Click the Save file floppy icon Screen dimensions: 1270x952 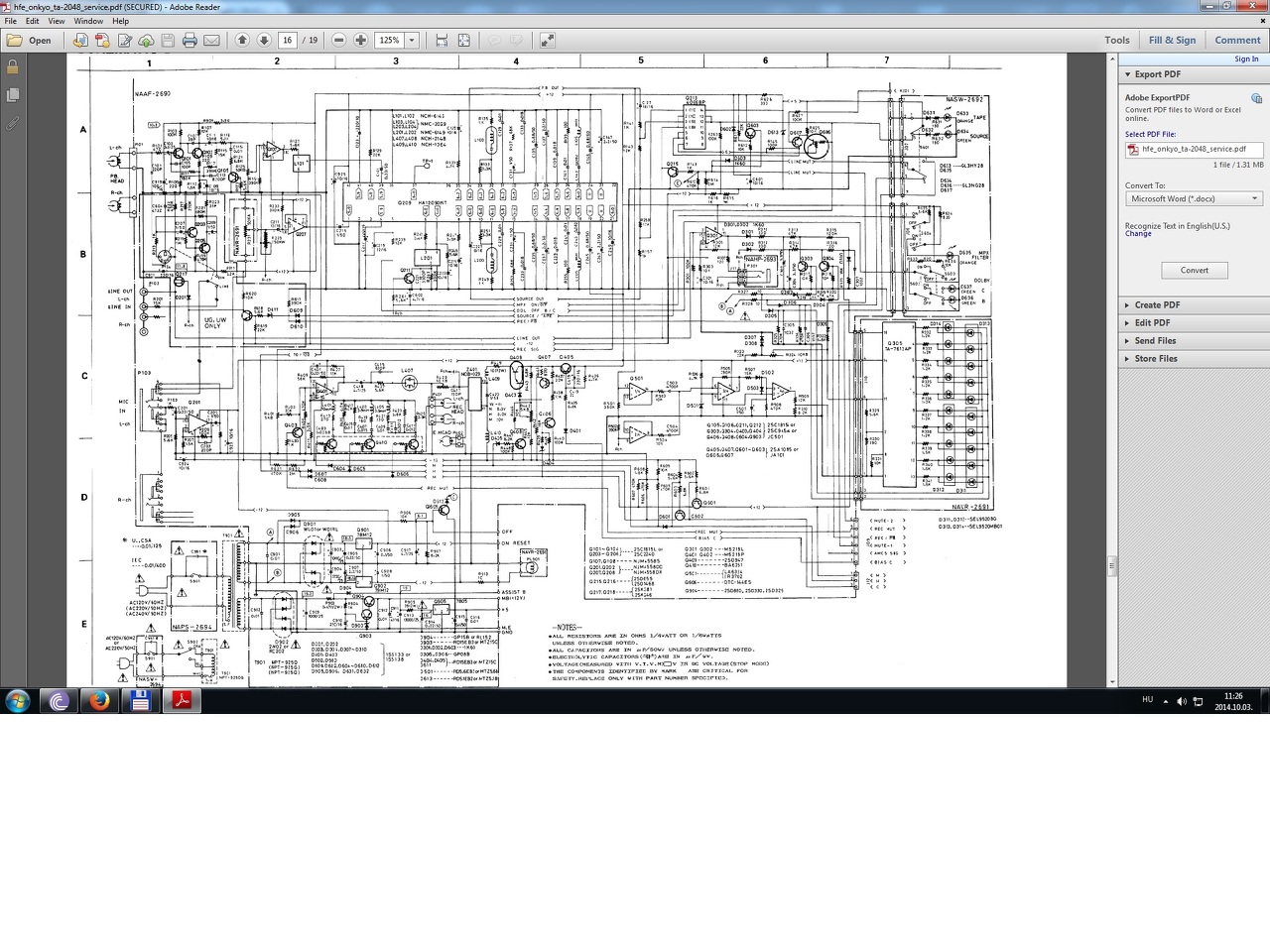168,41
